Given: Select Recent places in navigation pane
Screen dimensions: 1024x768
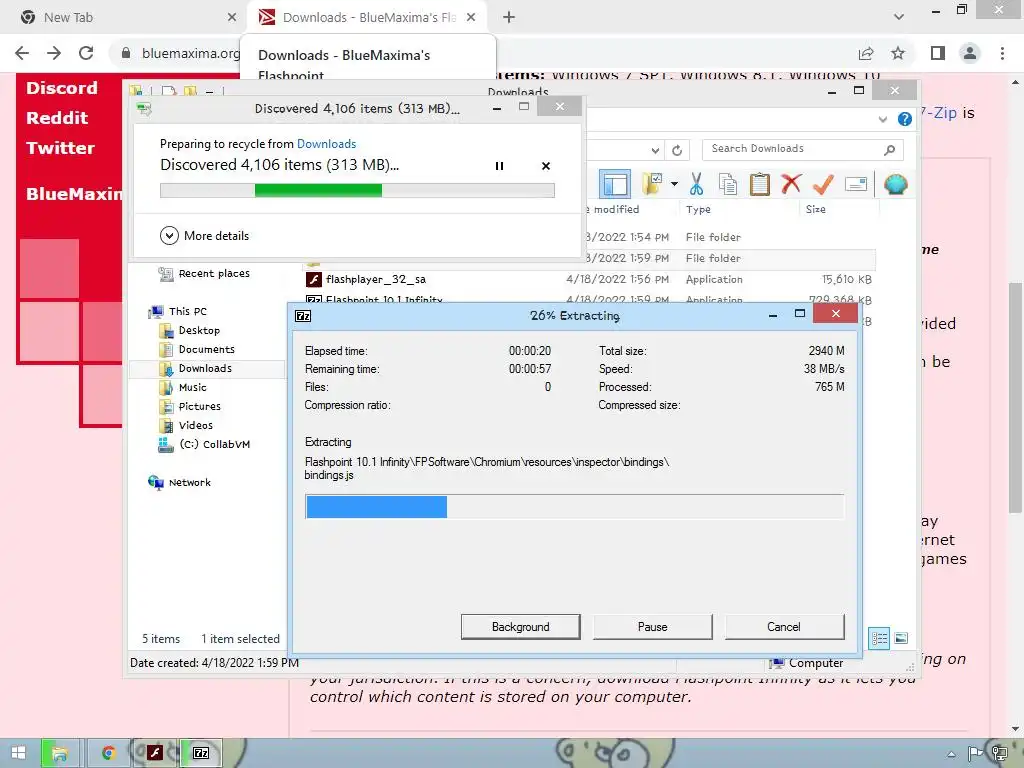Looking at the screenshot, I should [x=204, y=274].
